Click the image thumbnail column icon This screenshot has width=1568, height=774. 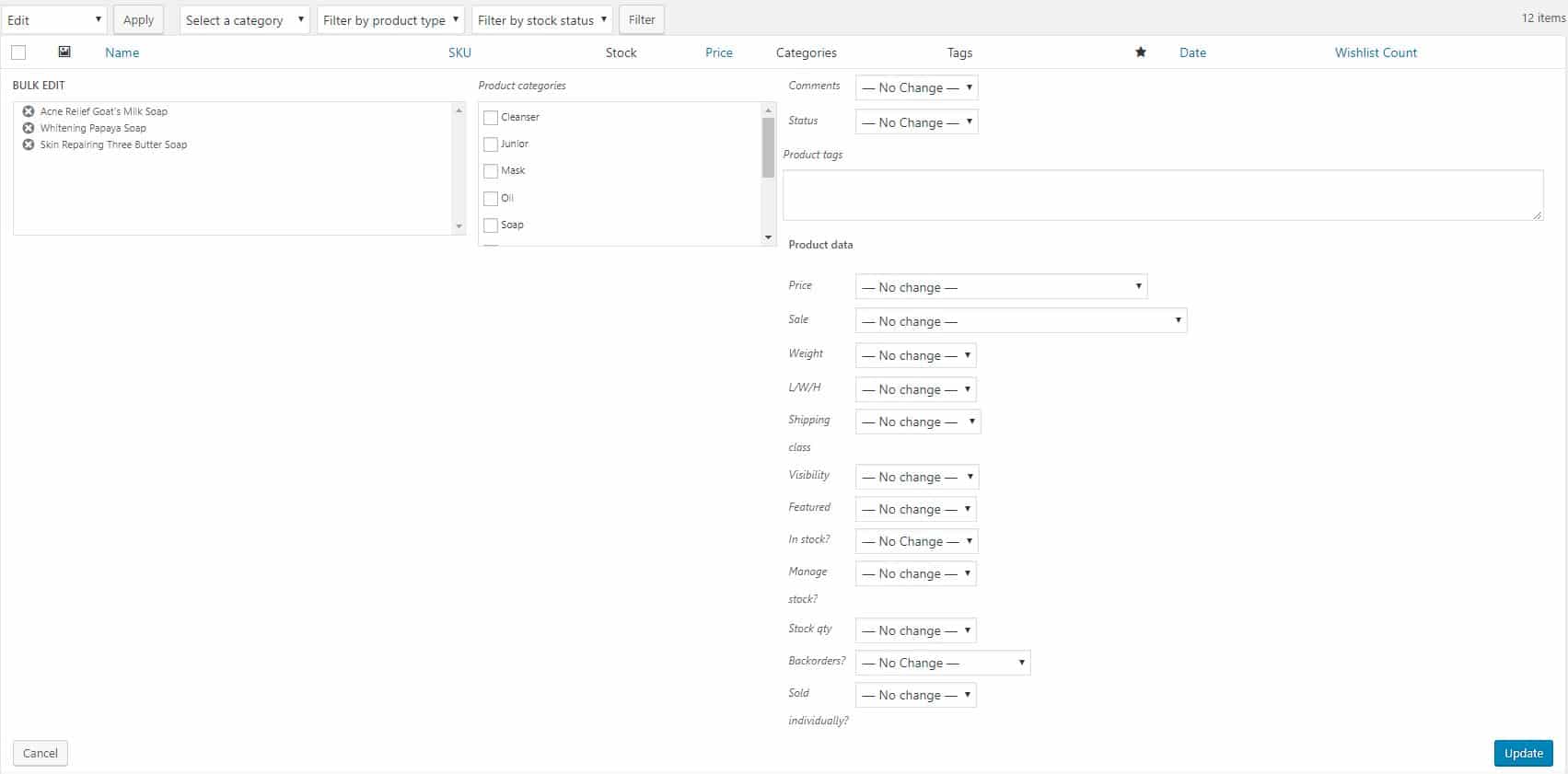coord(64,52)
